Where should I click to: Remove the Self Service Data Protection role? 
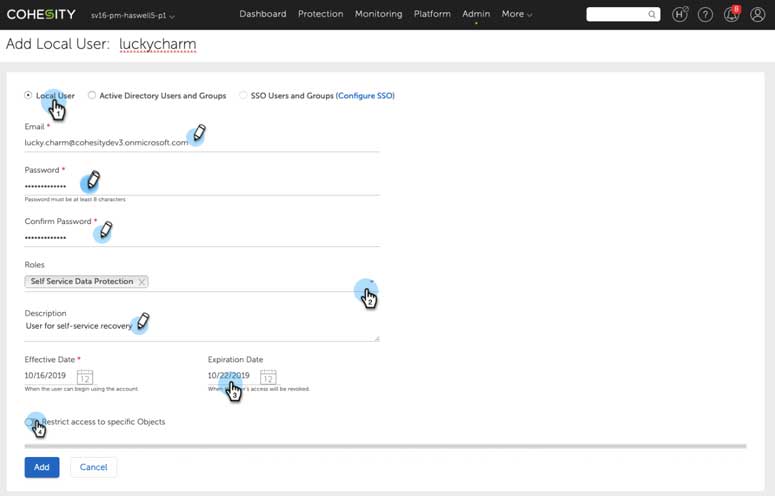click(x=142, y=282)
